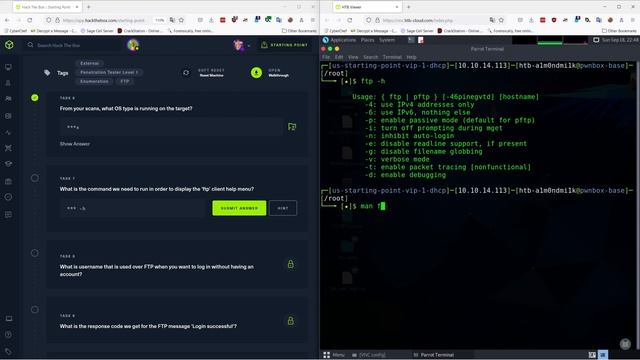Open the CrackStation bookmark in left browser
Viewport: 640px width, 360px height.
[140, 31]
